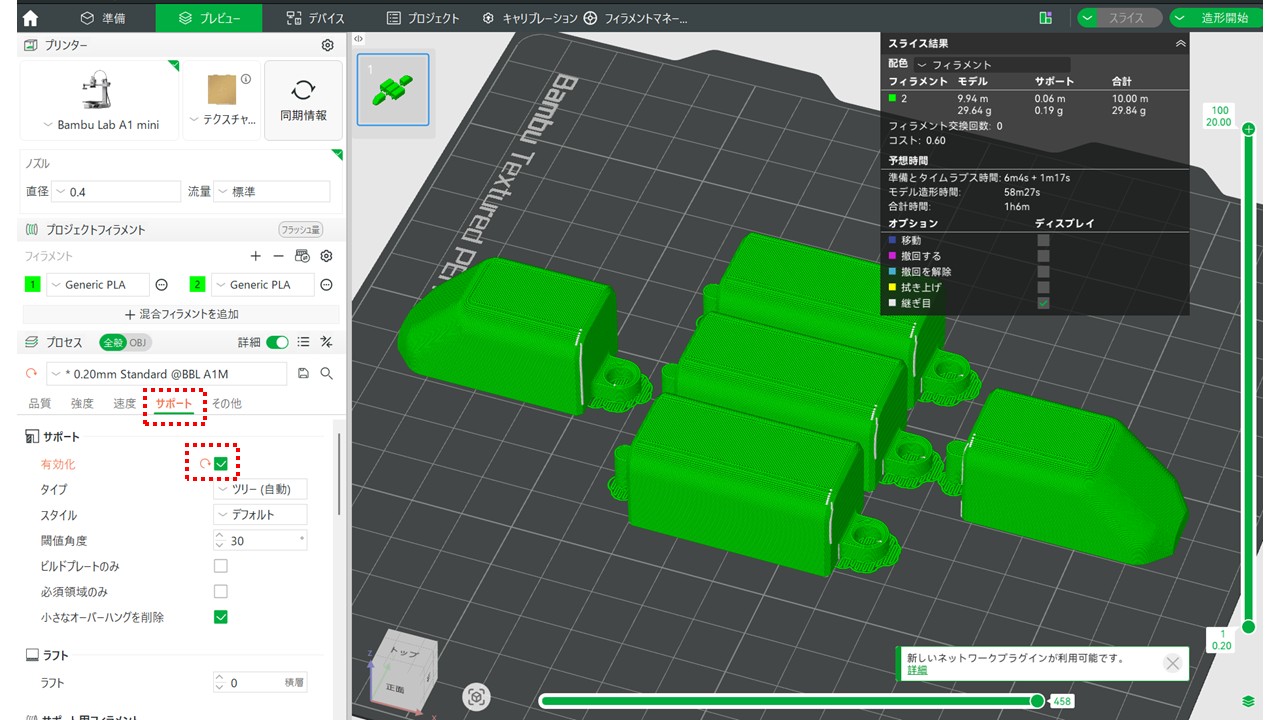The width and height of the screenshot is (1280, 720).
Task: Click the 同期情報 button
Action: click(x=303, y=100)
